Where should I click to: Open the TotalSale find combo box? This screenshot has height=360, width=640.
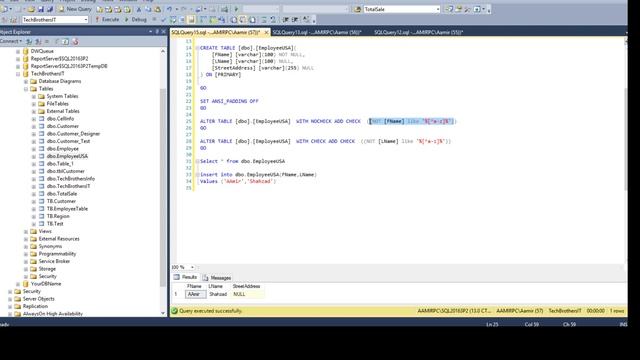coord(402,9)
